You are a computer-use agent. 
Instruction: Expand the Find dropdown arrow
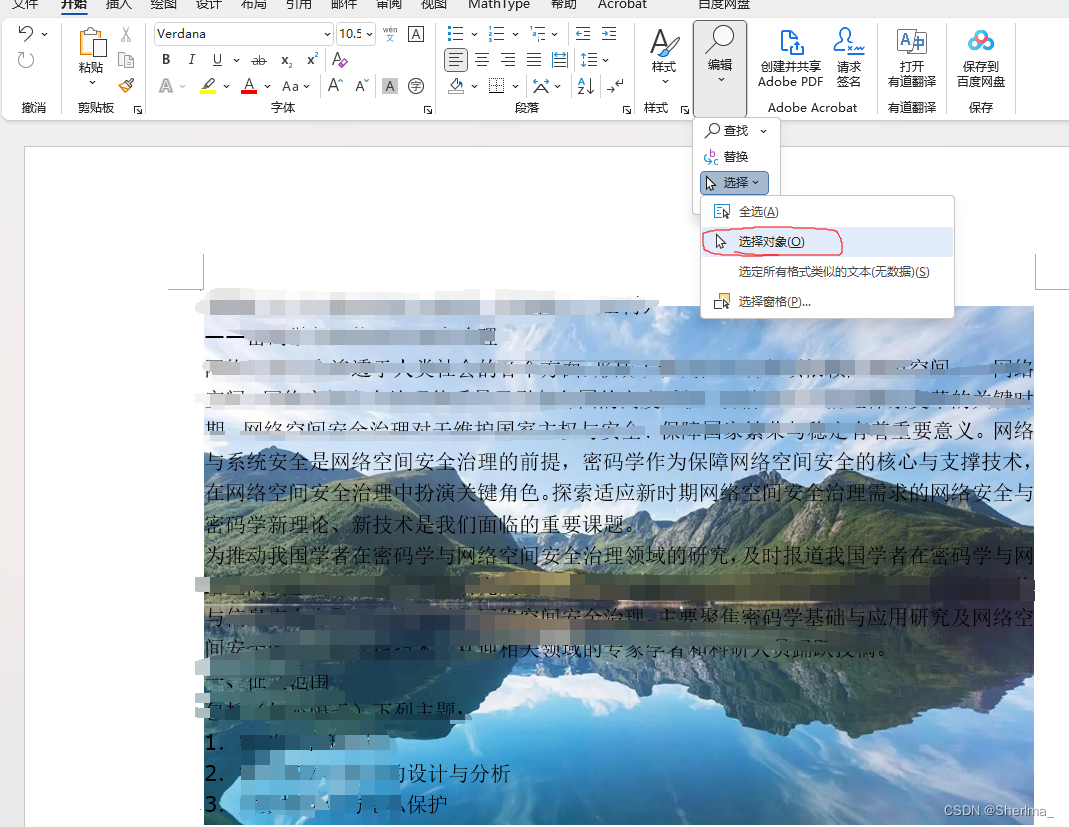(x=764, y=131)
